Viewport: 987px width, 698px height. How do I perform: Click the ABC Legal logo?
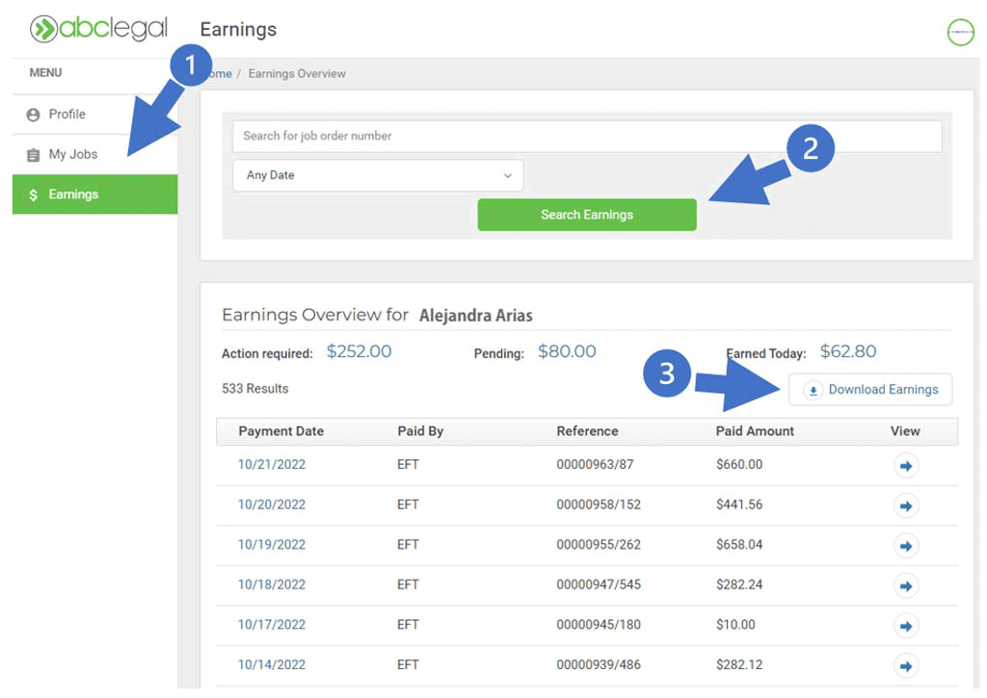point(98,29)
